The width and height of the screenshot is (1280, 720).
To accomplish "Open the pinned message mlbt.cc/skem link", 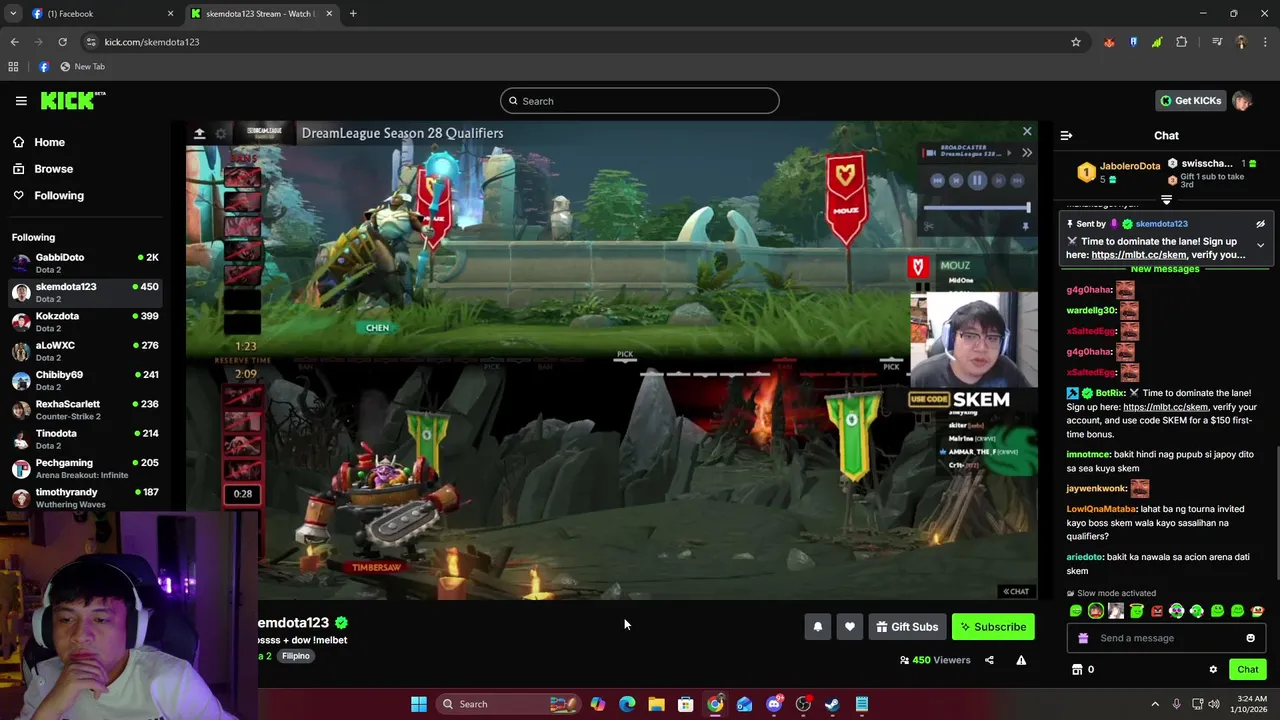I will [1139, 255].
